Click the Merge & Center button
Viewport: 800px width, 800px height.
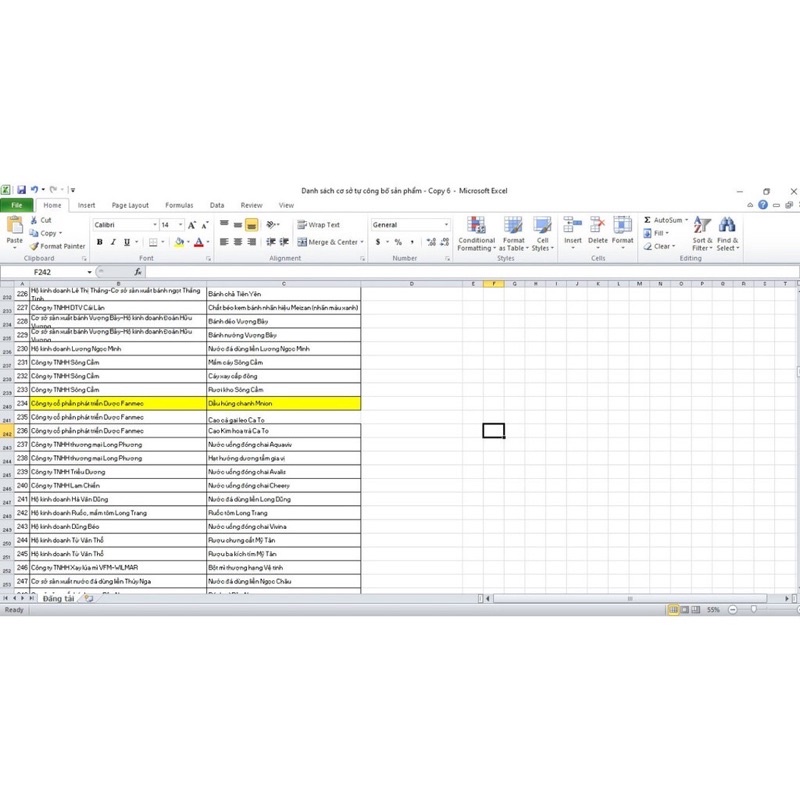tap(328, 242)
